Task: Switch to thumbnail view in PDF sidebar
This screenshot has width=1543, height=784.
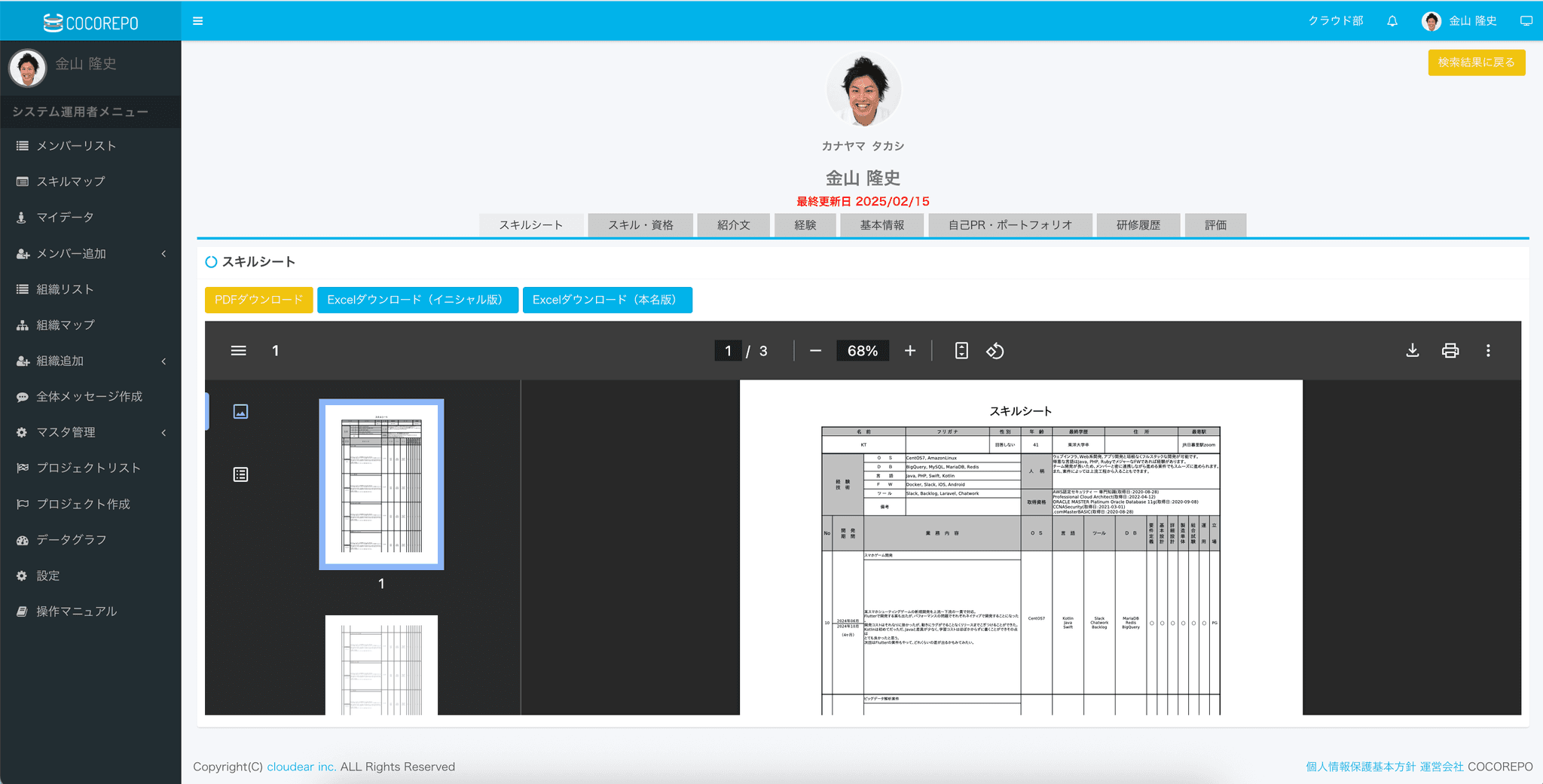Action: point(241,411)
